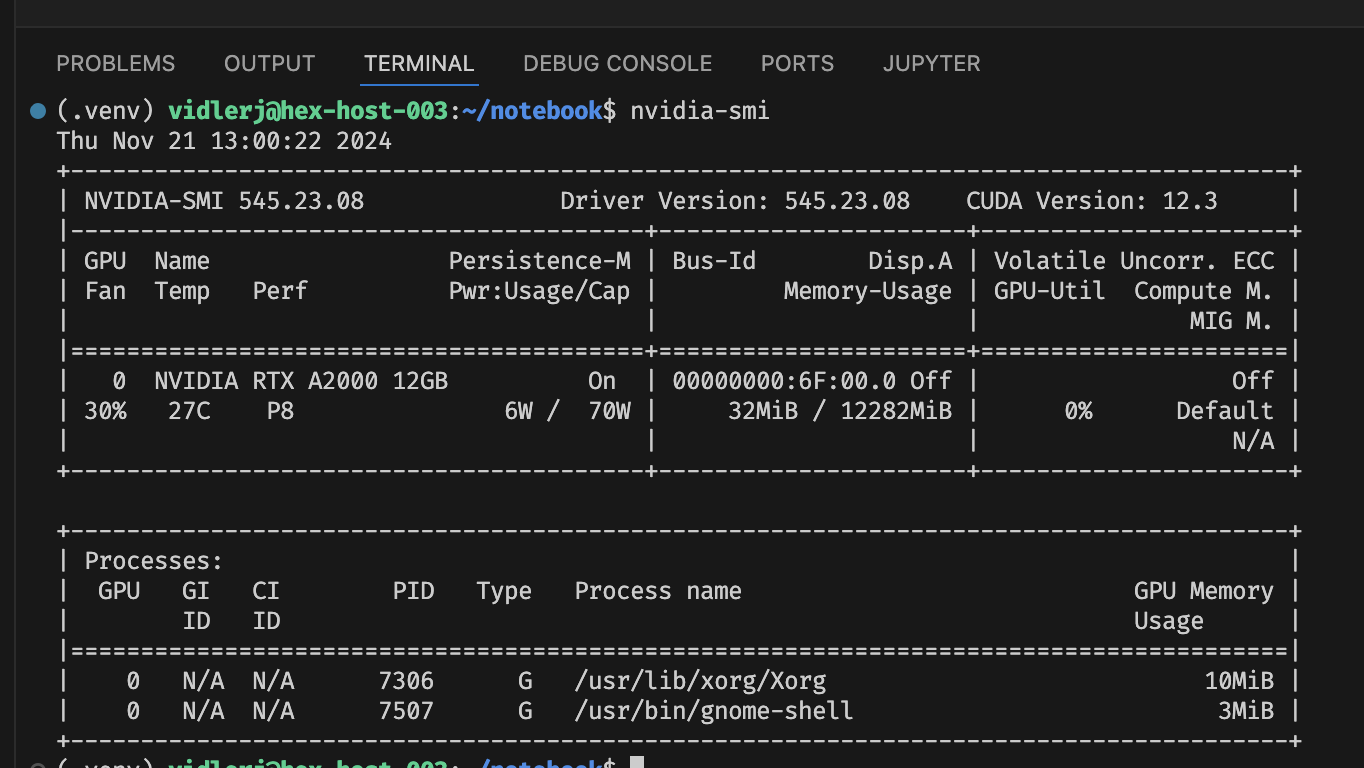This screenshot has width=1364, height=768.
Task: Click the Bus-Id value 00000000:6F:00.0
Action: (x=784, y=381)
